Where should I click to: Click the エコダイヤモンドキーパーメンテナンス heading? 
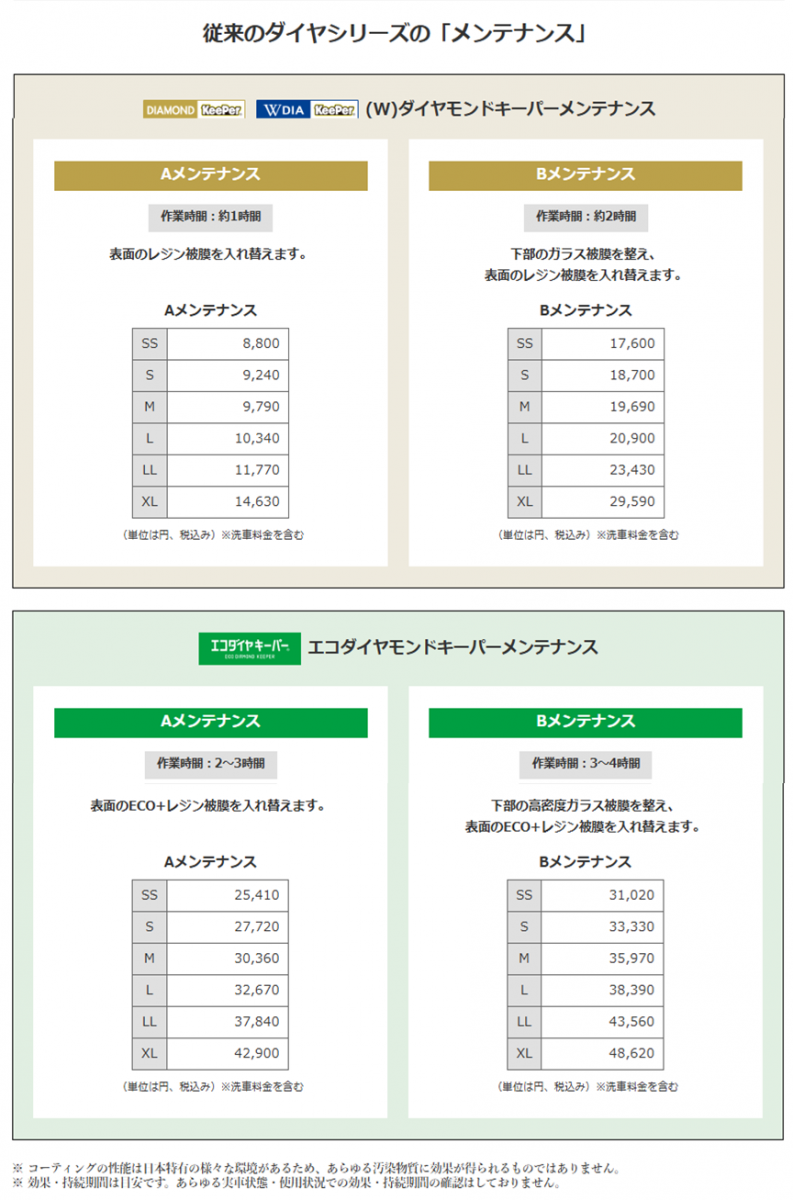pyautogui.click(x=454, y=648)
